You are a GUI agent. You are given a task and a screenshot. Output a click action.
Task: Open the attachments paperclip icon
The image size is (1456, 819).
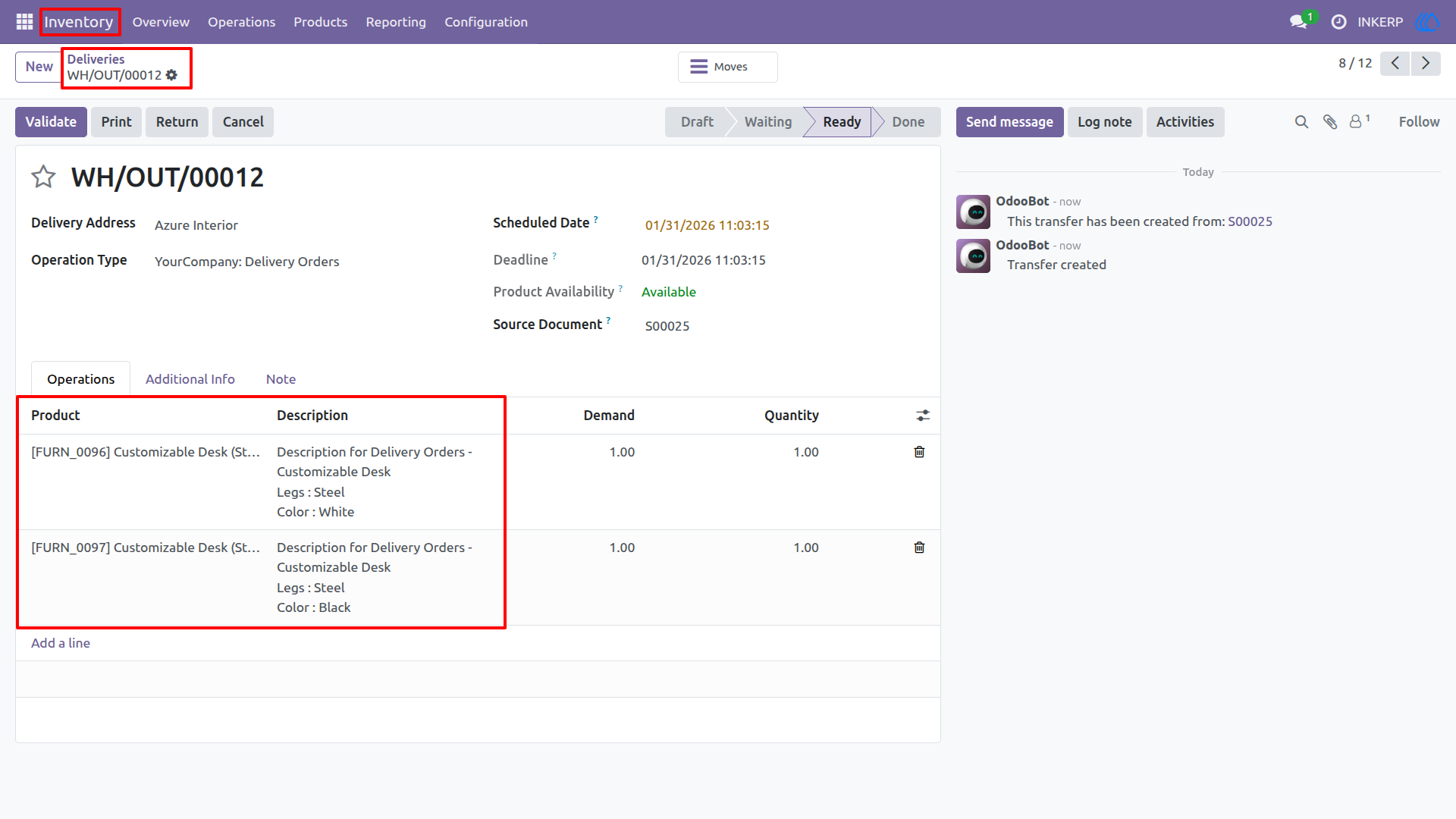click(x=1330, y=122)
